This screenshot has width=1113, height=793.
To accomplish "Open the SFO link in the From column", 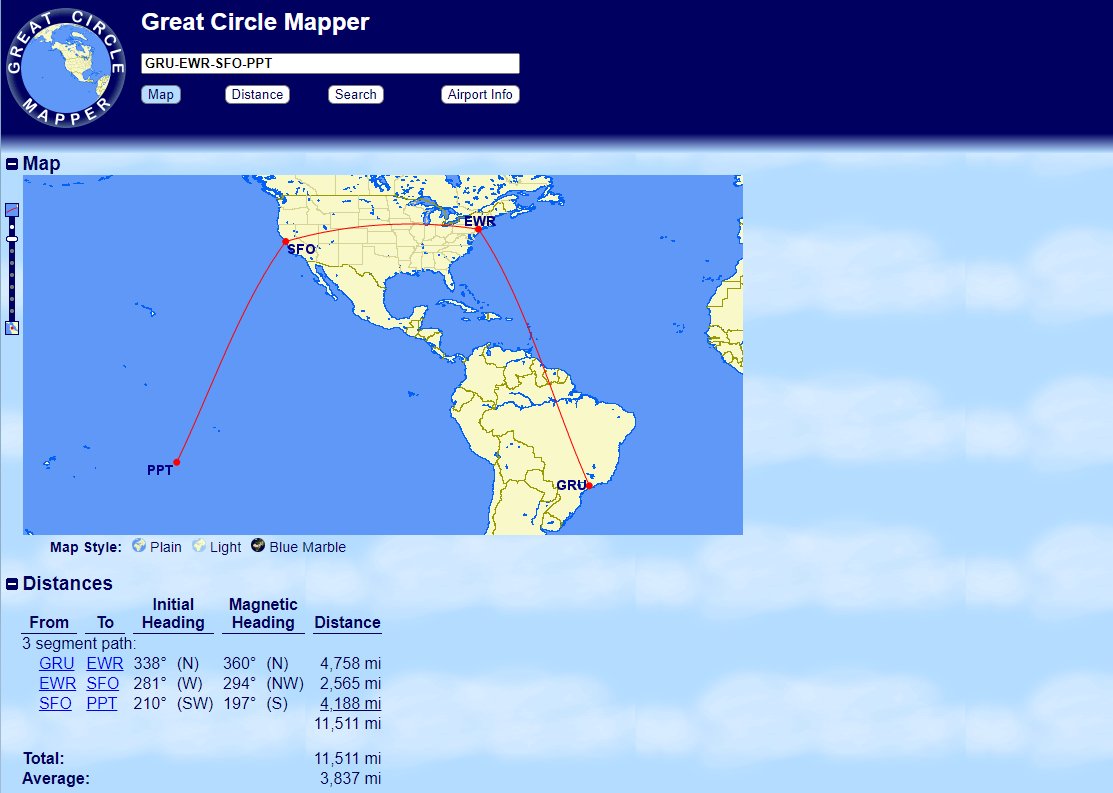I will [x=55, y=704].
